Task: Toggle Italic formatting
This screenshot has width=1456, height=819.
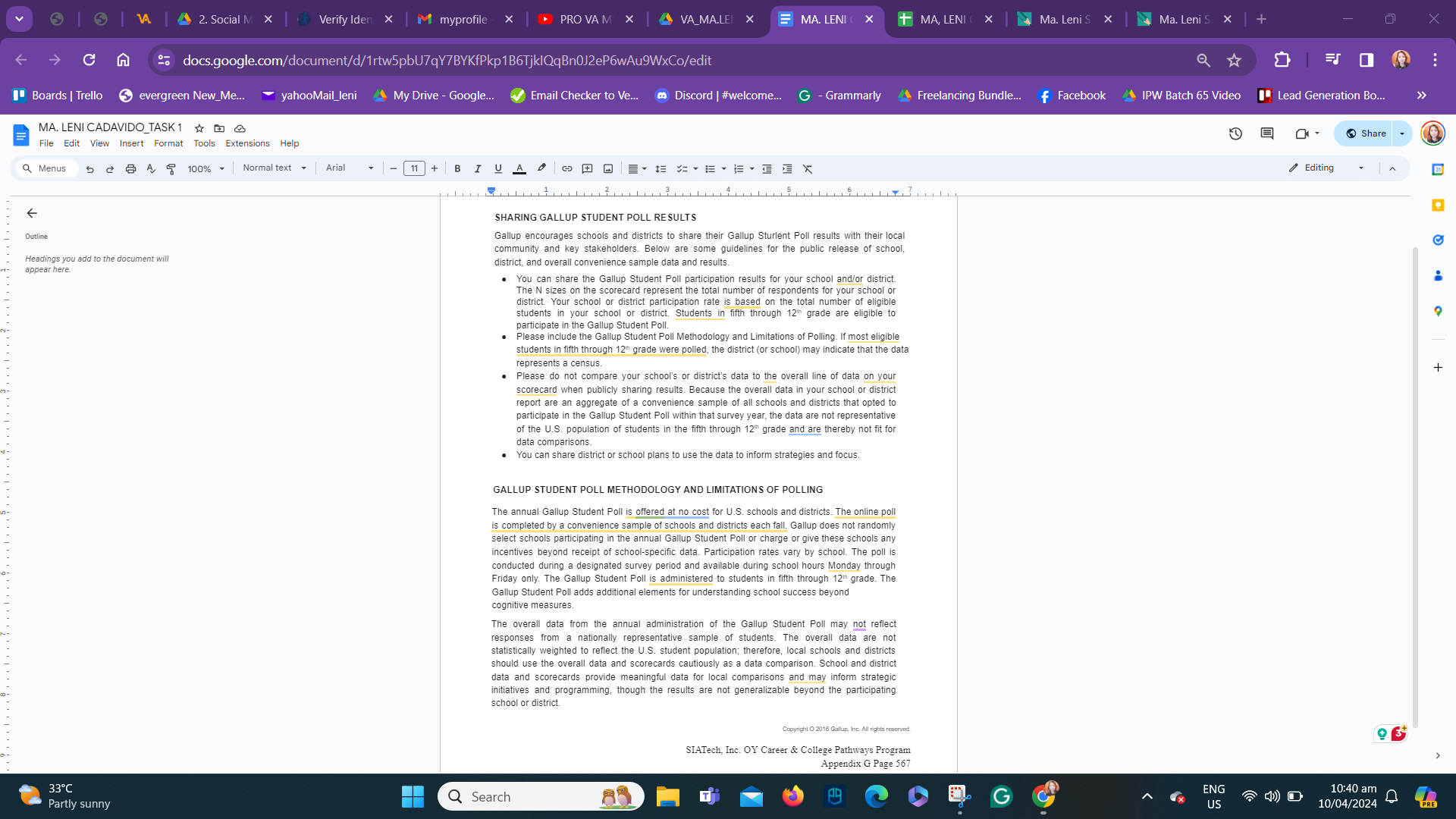Action: point(478,168)
